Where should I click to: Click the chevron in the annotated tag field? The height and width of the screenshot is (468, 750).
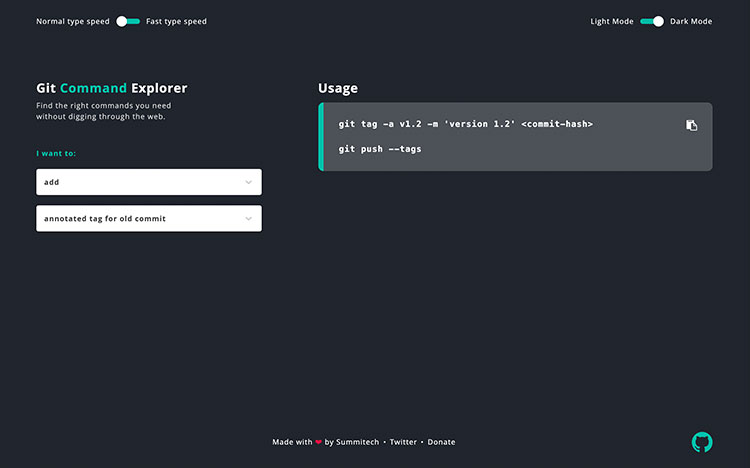[248, 218]
